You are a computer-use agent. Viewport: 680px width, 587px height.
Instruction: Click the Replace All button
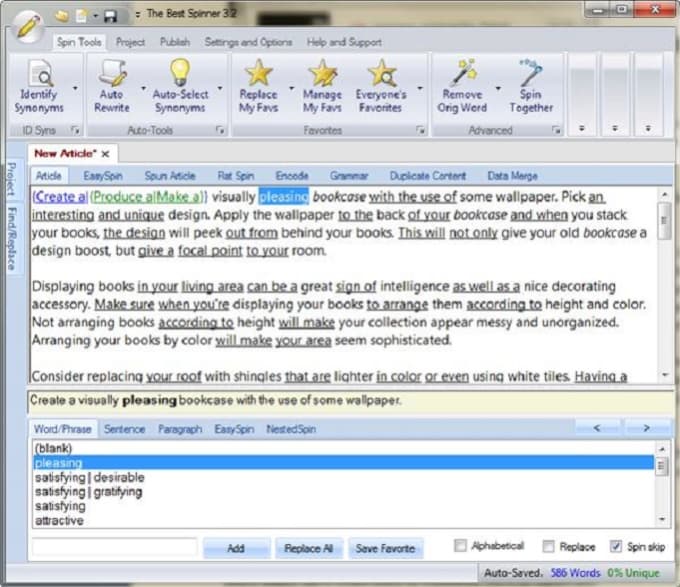coord(309,548)
